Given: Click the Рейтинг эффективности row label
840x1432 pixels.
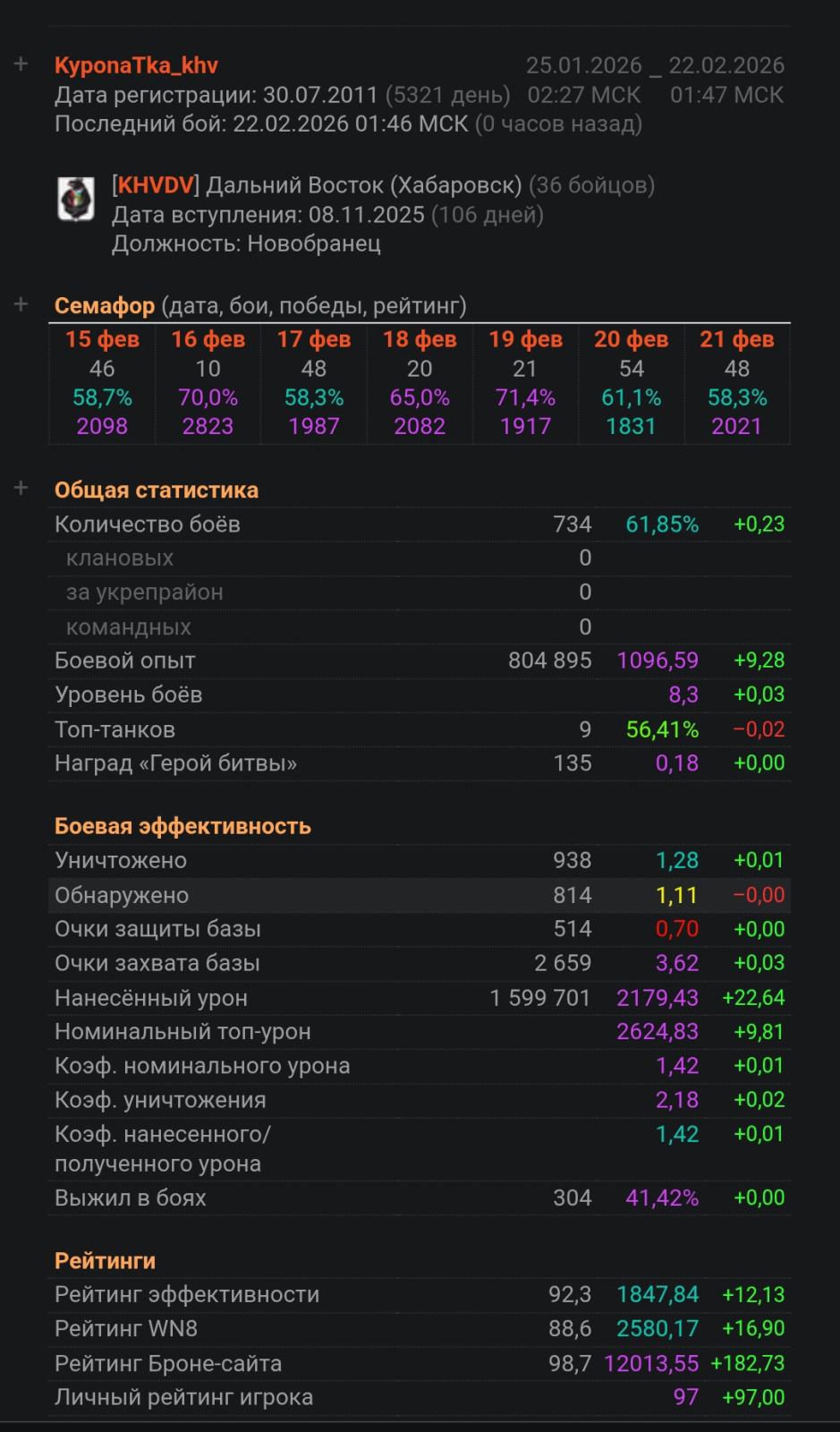Looking at the screenshot, I should tap(187, 1295).
